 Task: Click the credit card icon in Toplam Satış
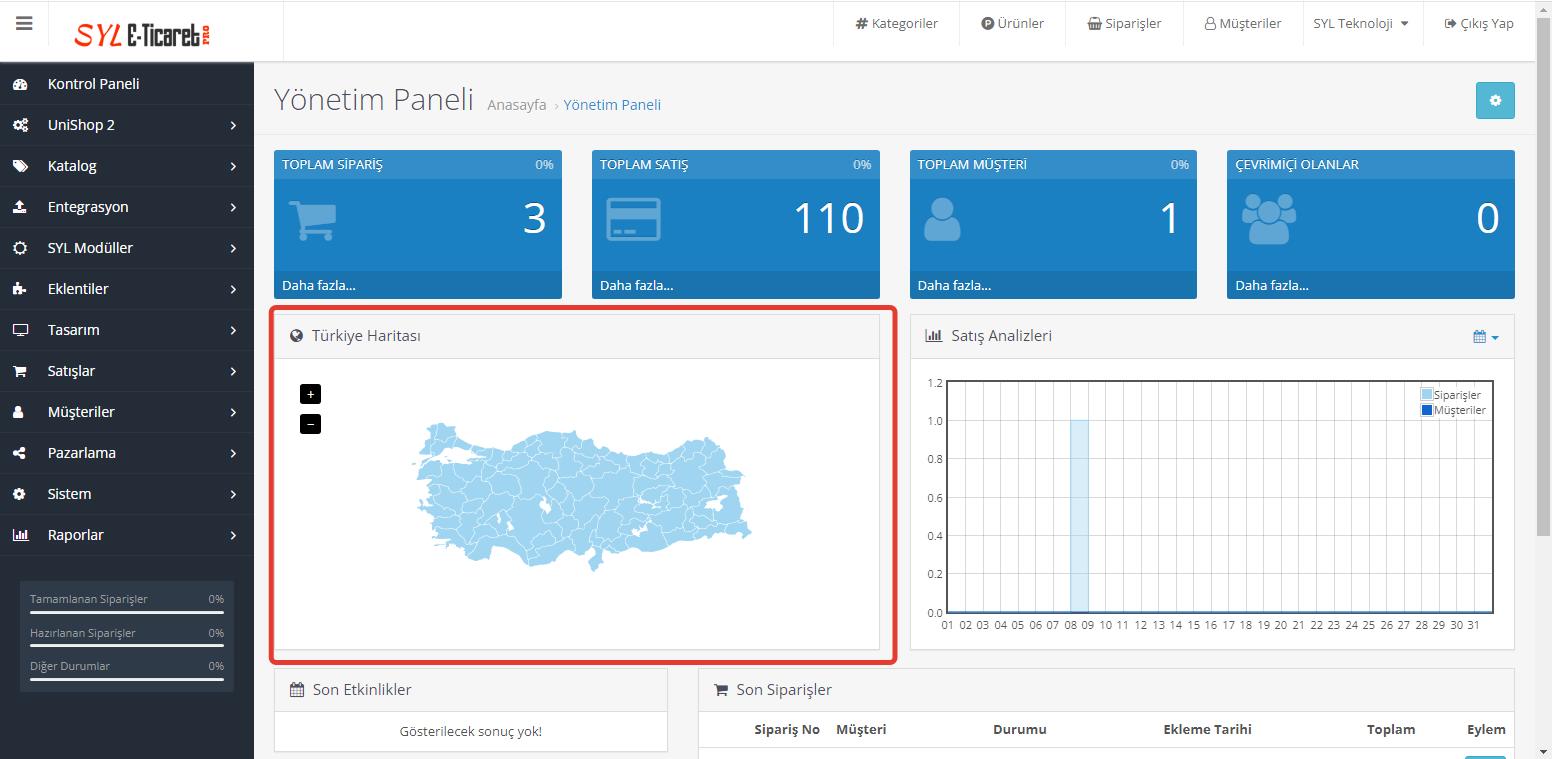(x=633, y=220)
